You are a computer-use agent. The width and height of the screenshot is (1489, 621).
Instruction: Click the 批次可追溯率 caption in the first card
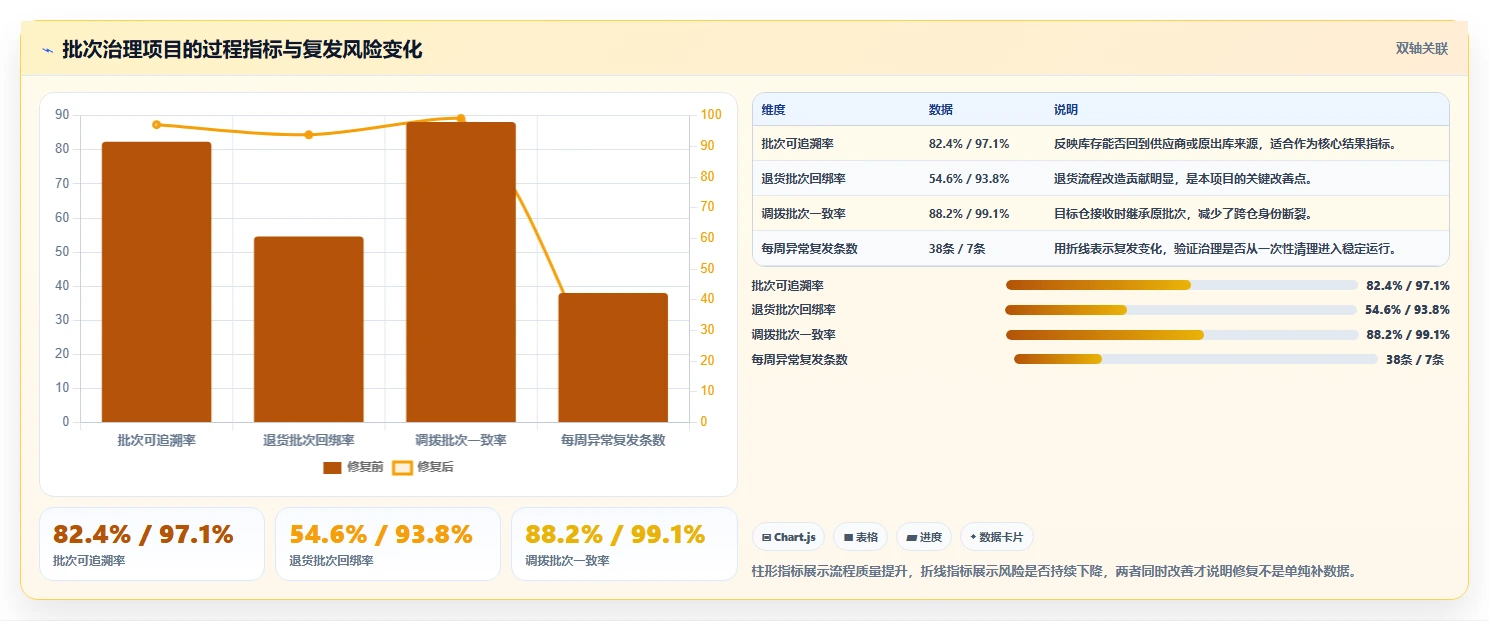point(89,561)
